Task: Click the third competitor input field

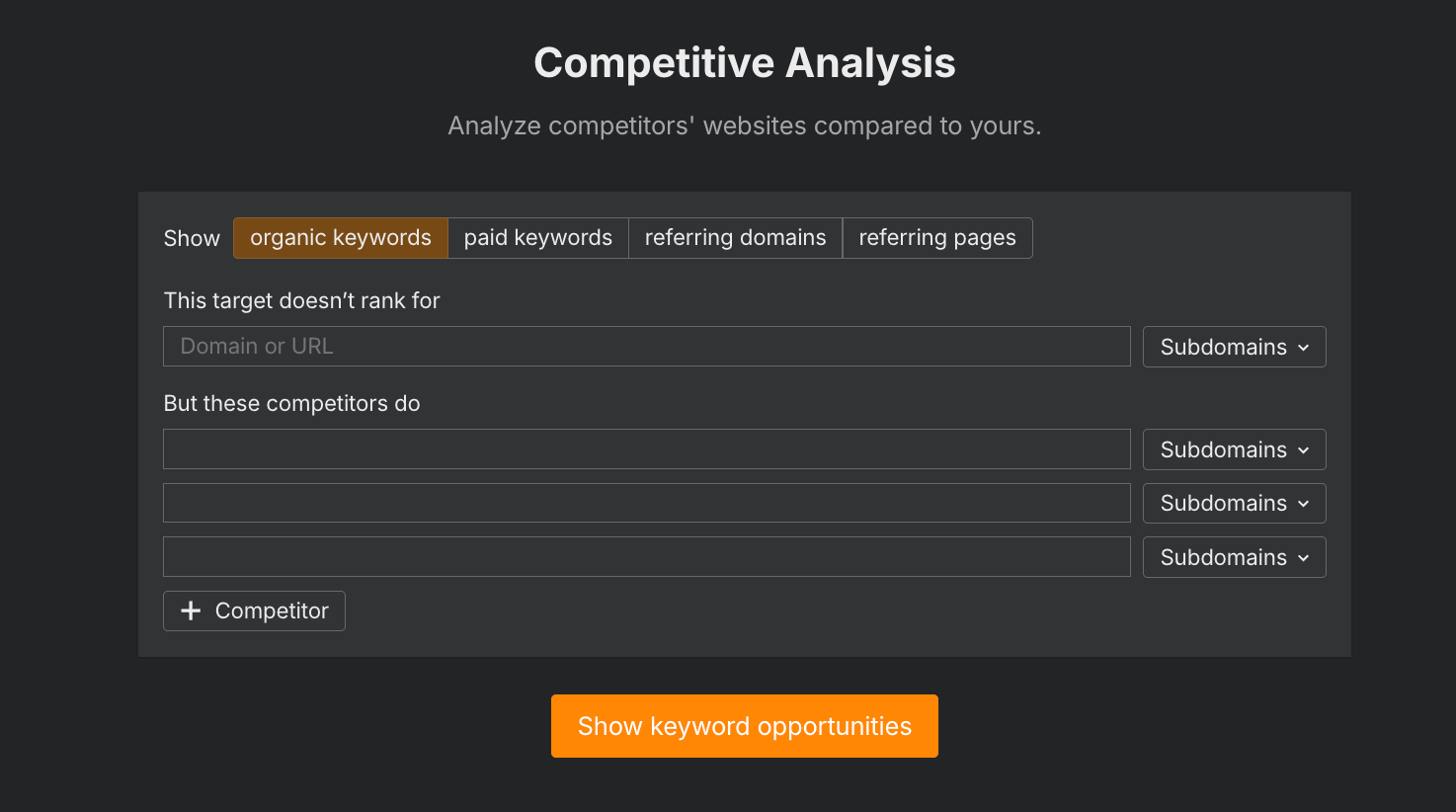Action: (646, 556)
